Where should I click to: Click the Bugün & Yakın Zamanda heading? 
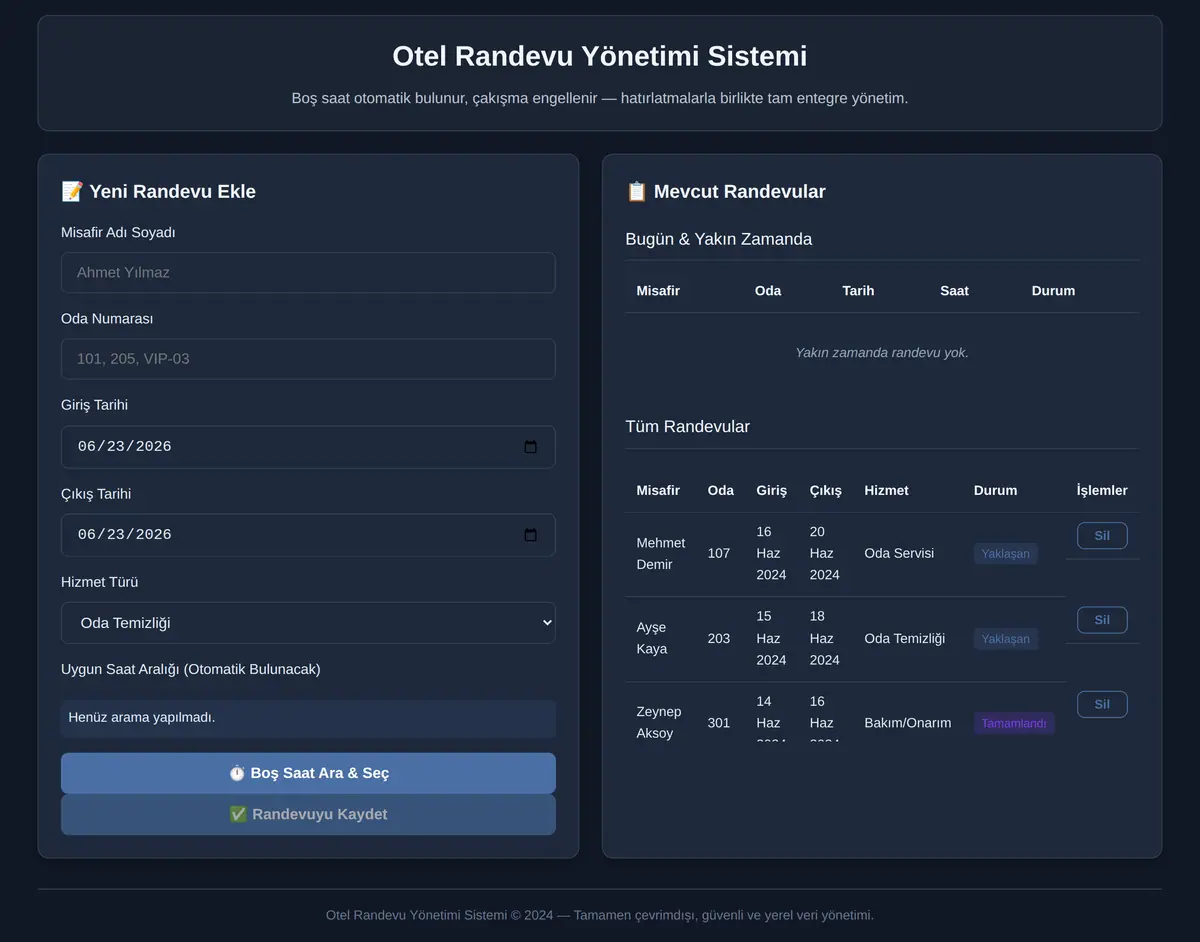pyautogui.click(x=719, y=240)
